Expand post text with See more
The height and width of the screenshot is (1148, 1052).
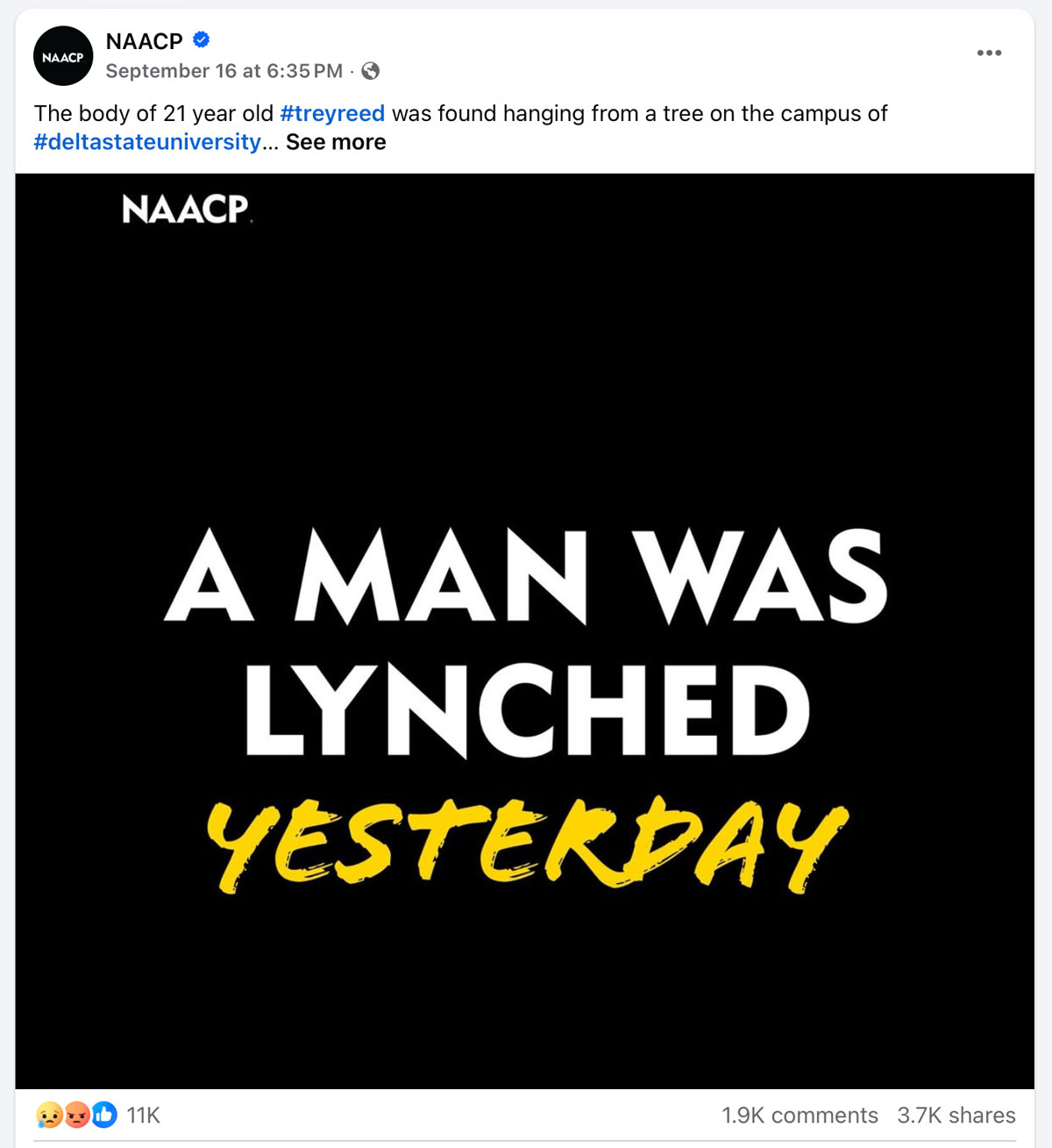[336, 142]
